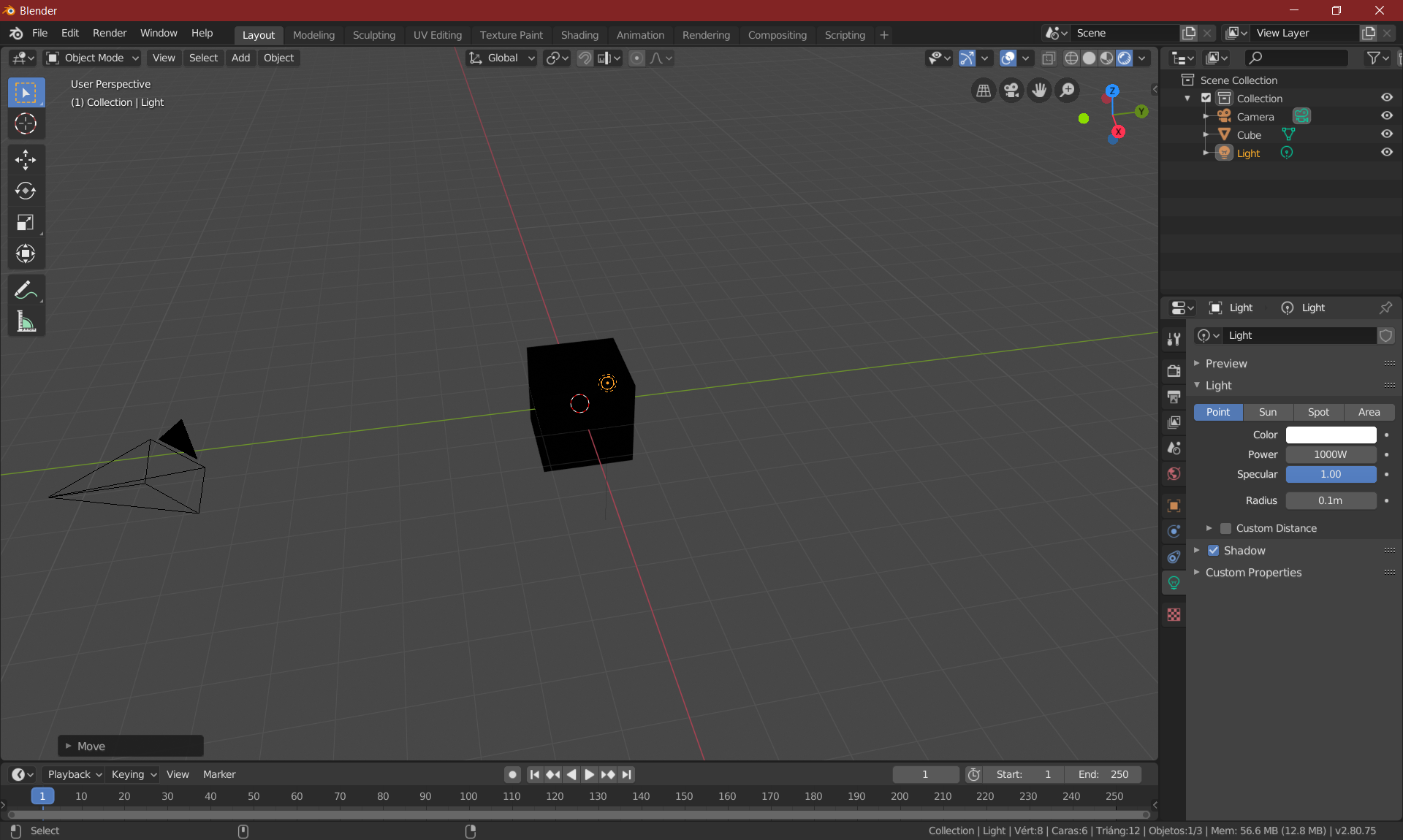Select the Measure ruler tool

click(x=26, y=322)
